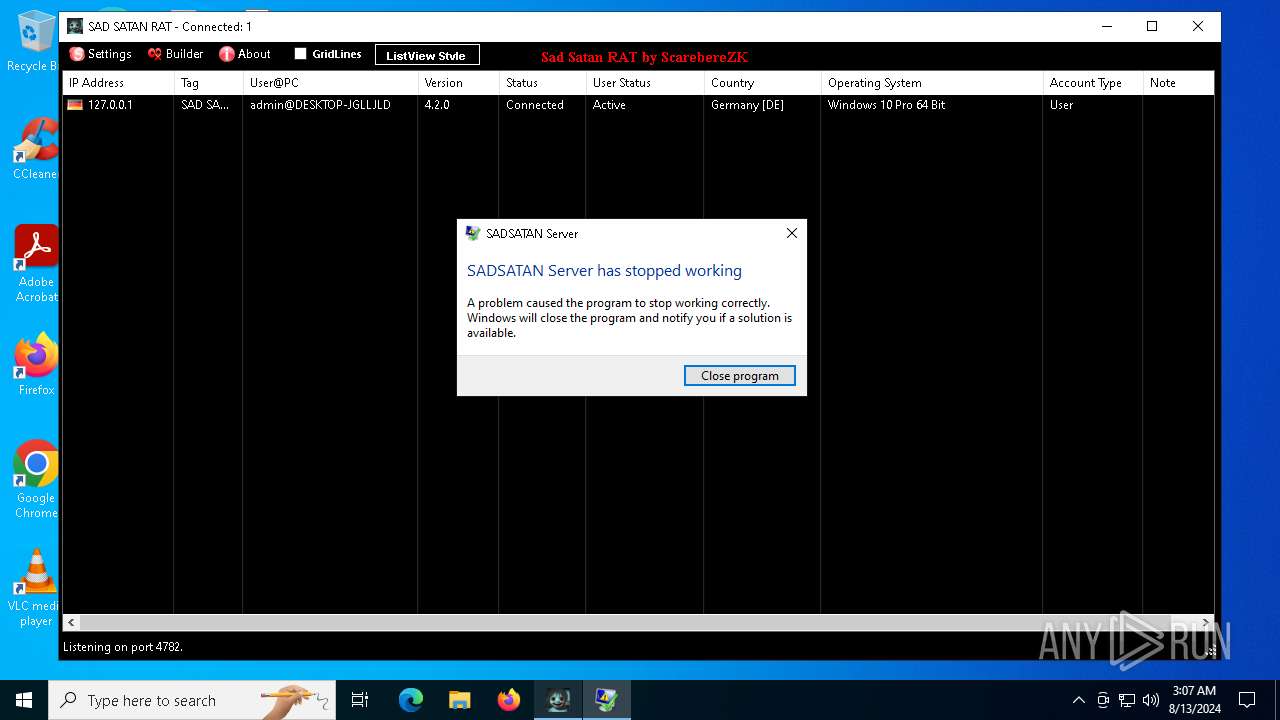Open the Settings menu
The image size is (1280, 720).
click(100, 54)
